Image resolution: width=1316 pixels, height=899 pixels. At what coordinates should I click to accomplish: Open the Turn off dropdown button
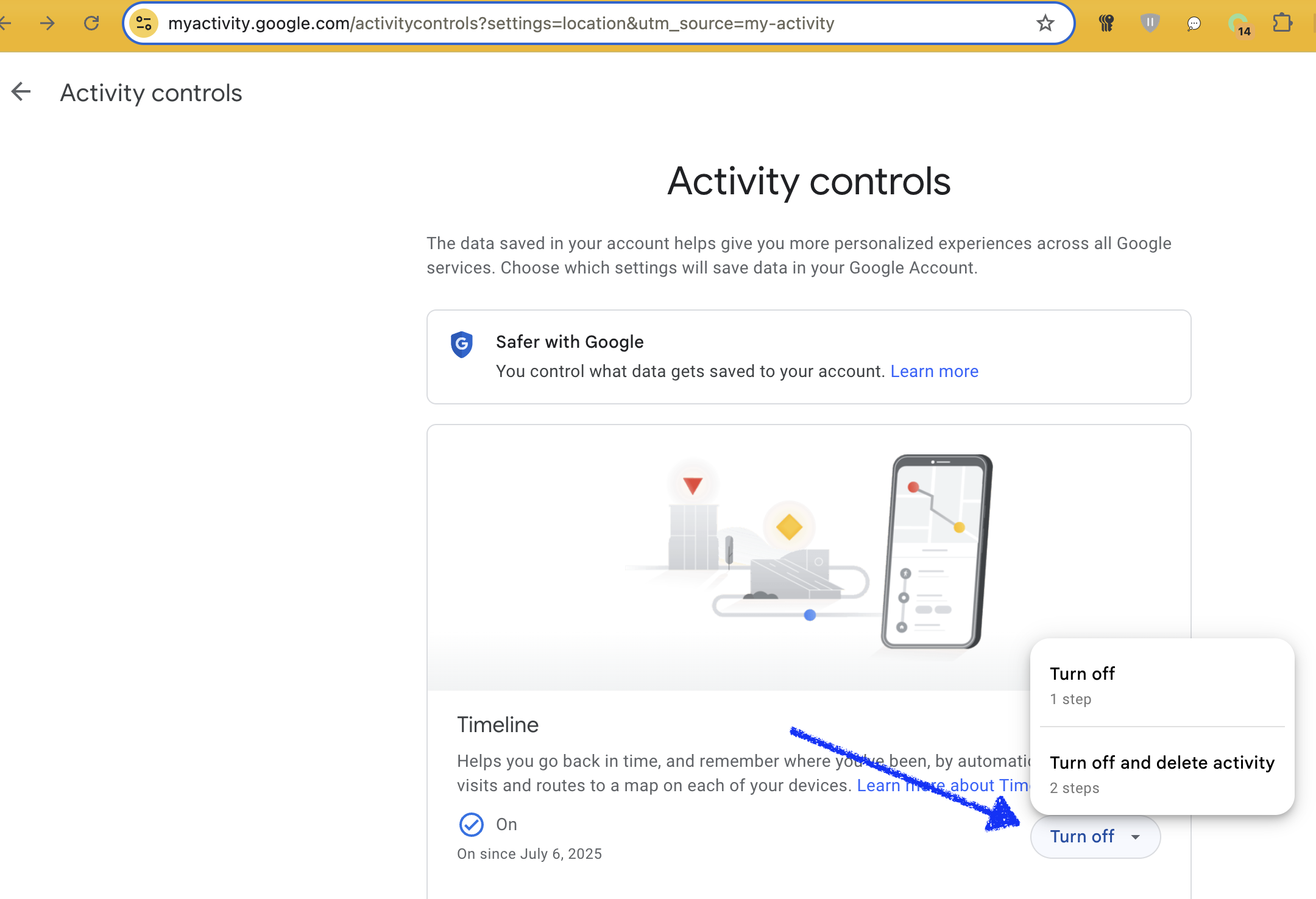(x=1095, y=837)
